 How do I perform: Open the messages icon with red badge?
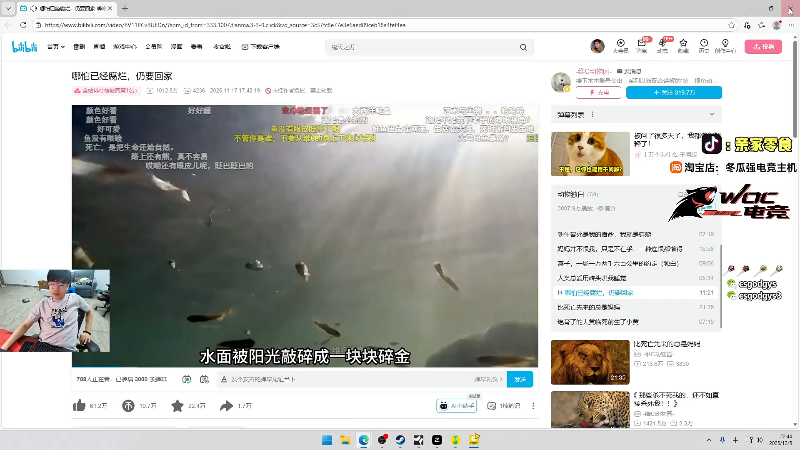coord(642,45)
